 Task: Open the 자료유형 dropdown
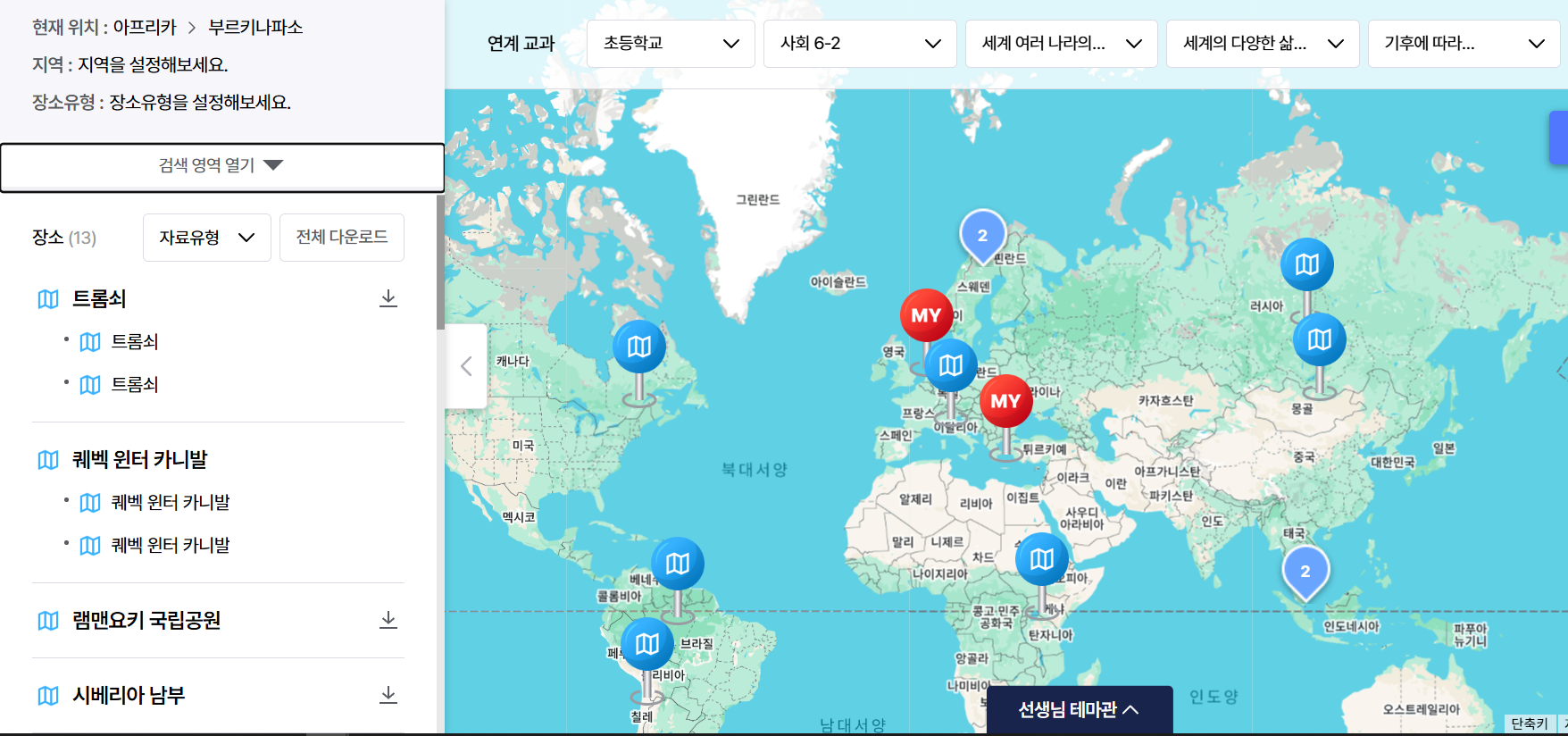pyautogui.click(x=206, y=238)
